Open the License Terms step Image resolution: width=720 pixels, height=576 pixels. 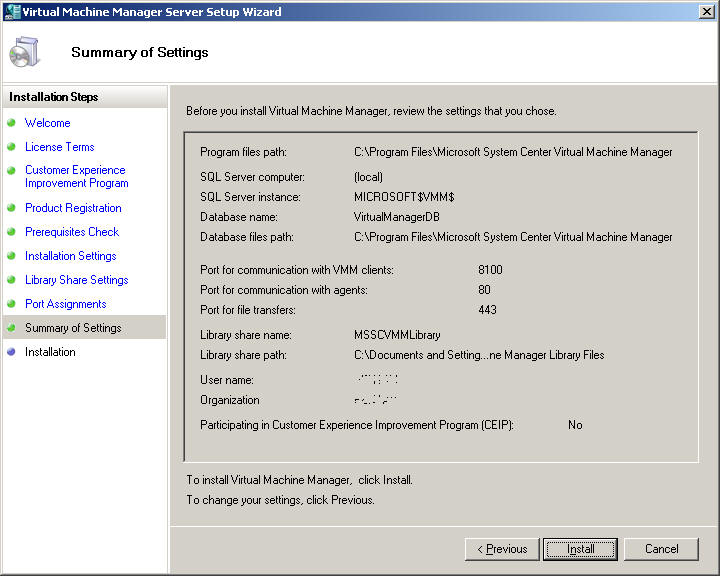coord(60,147)
